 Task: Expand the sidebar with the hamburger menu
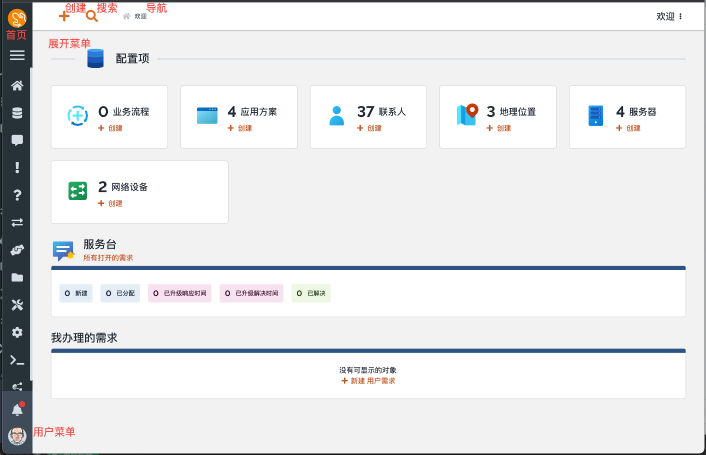17,55
